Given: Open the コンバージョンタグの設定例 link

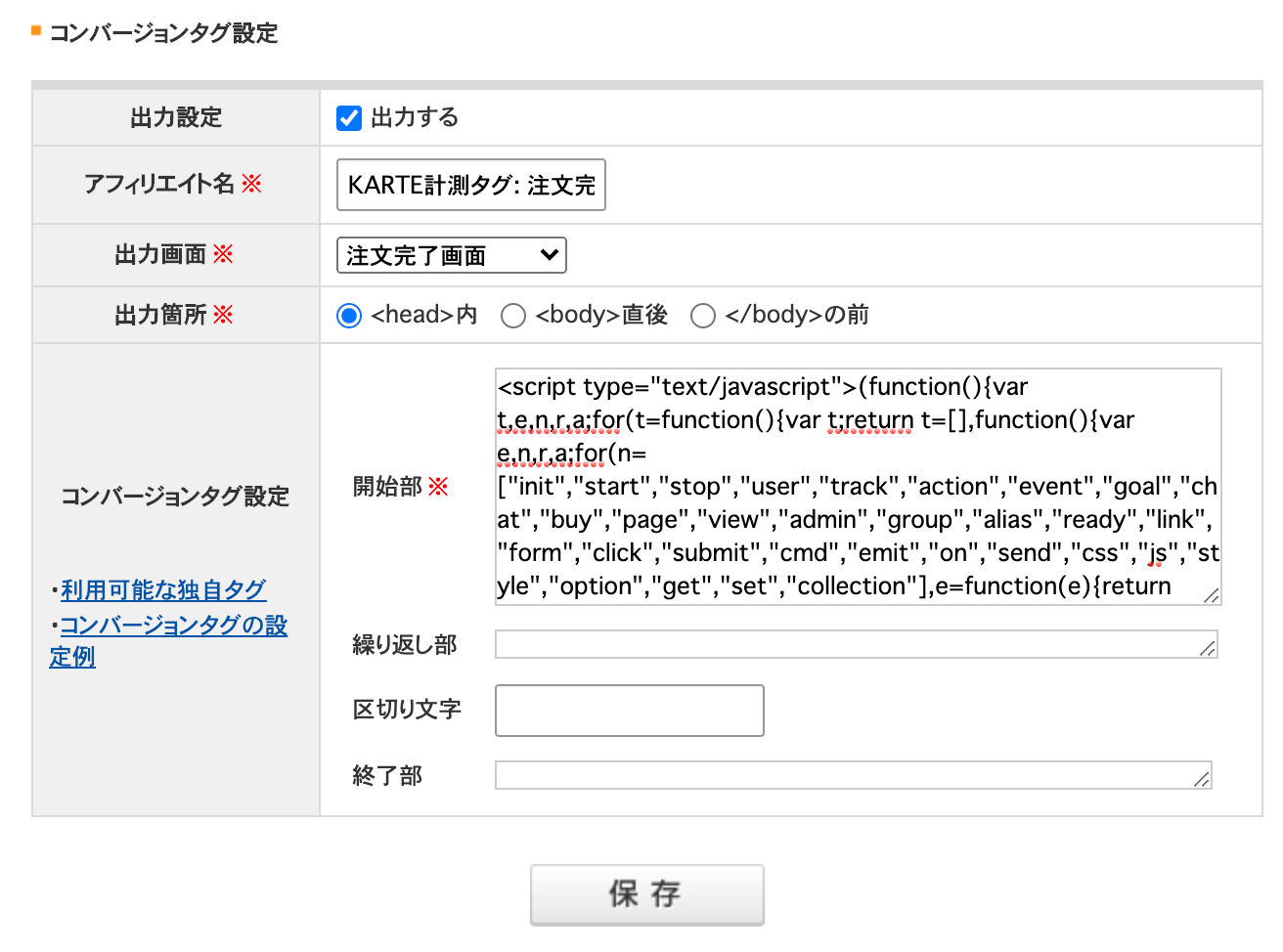Looking at the screenshot, I should click(x=168, y=640).
